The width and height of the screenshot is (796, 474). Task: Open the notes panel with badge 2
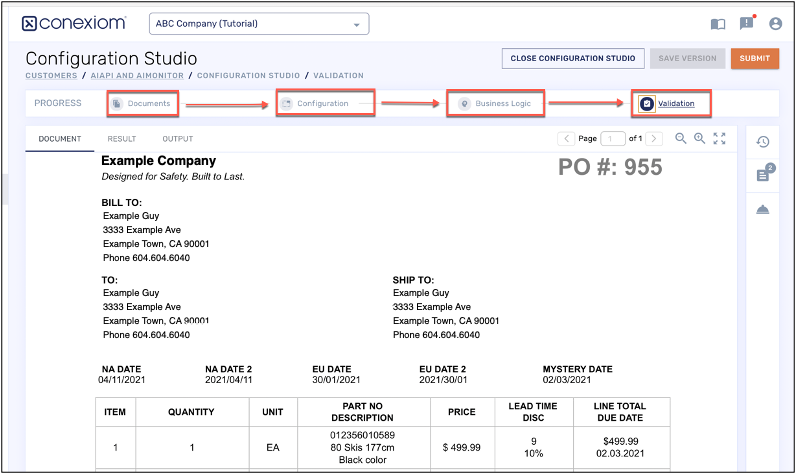(763, 175)
